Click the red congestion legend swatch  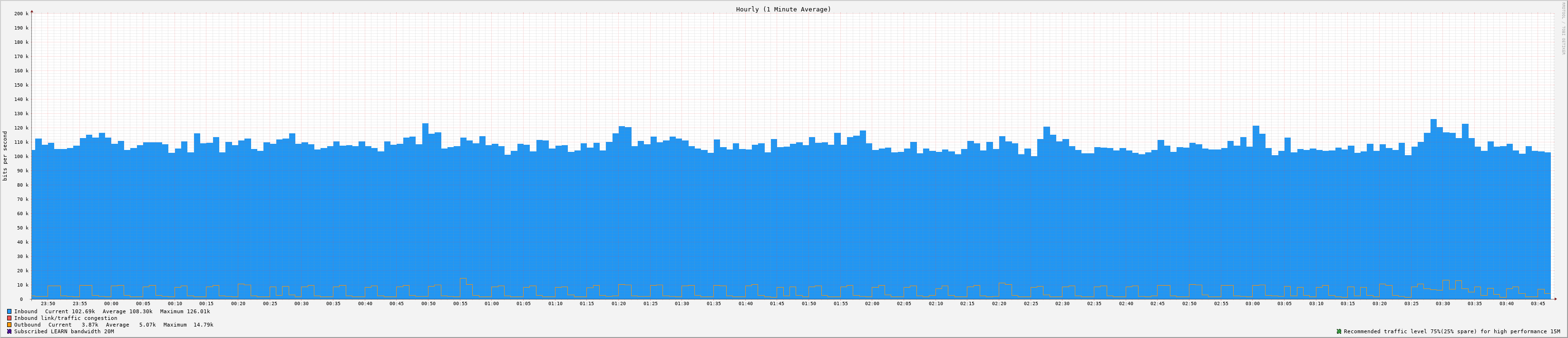tap(9, 318)
